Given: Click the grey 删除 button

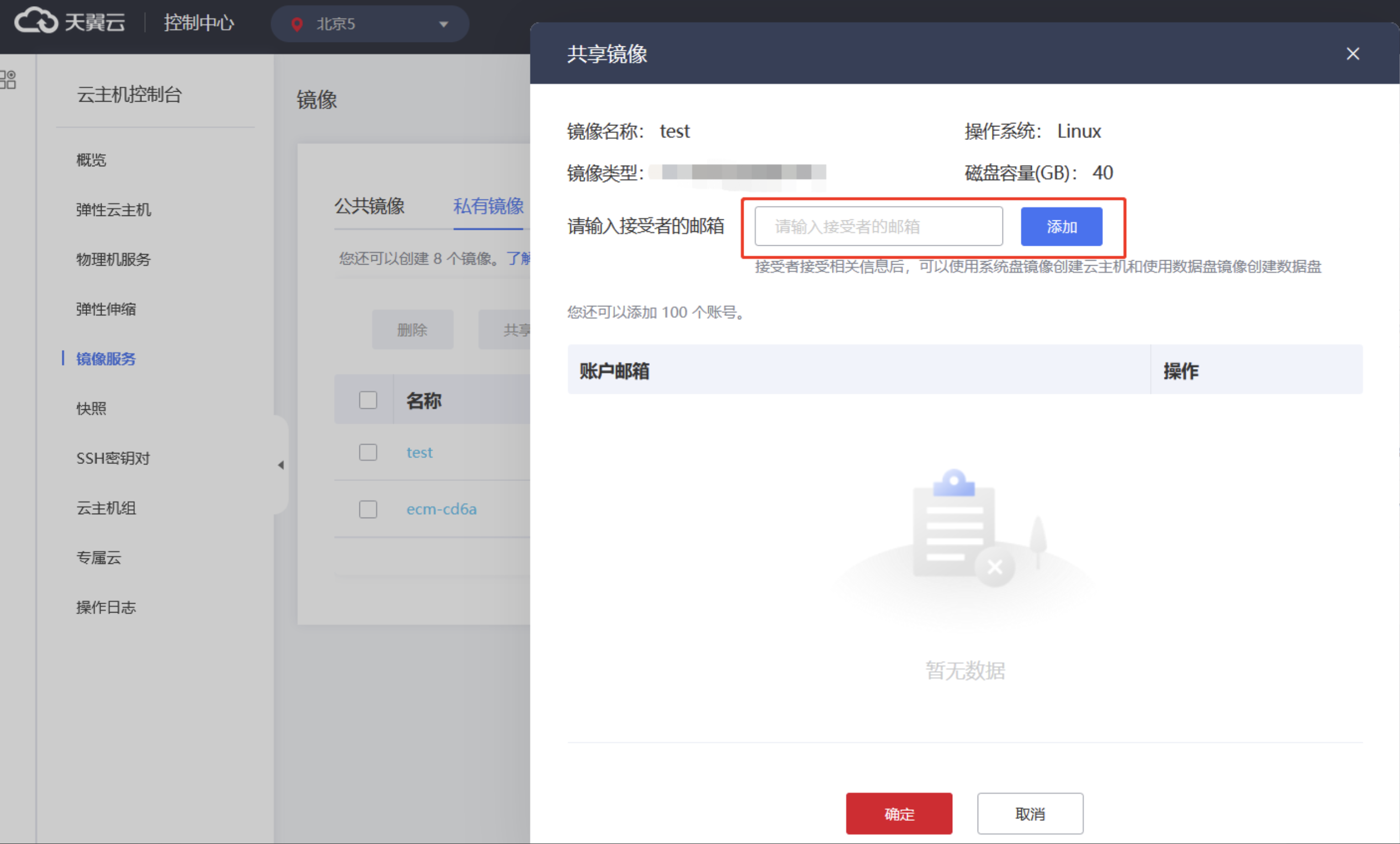Looking at the screenshot, I should 412,330.
